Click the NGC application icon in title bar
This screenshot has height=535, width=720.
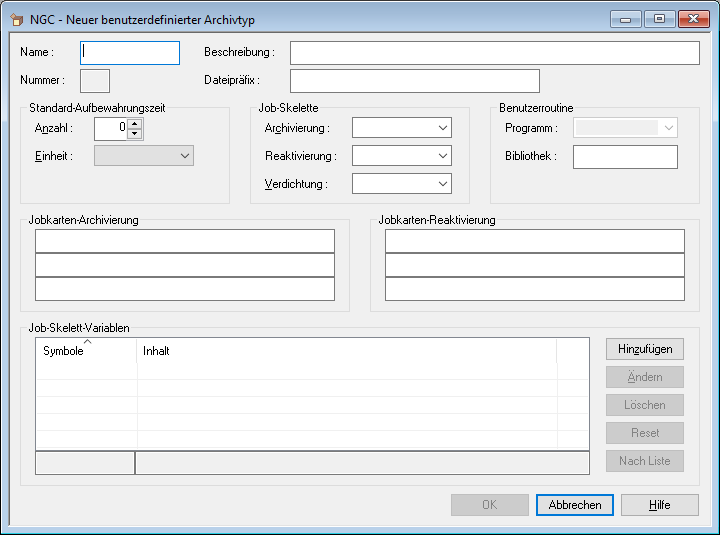(x=16, y=19)
